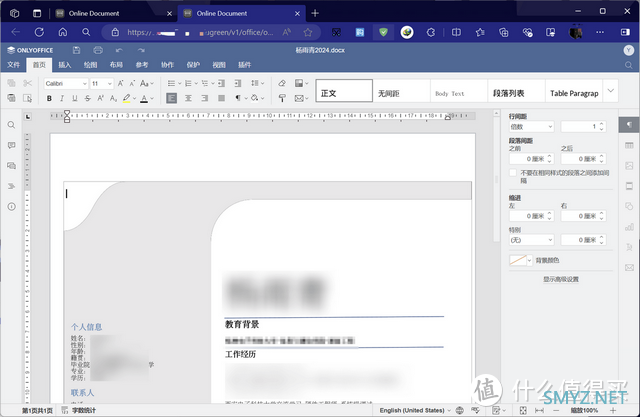Refresh the page in the browser toolbar
Viewport: 640px width, 417px height.
click(x=39, y=32)
